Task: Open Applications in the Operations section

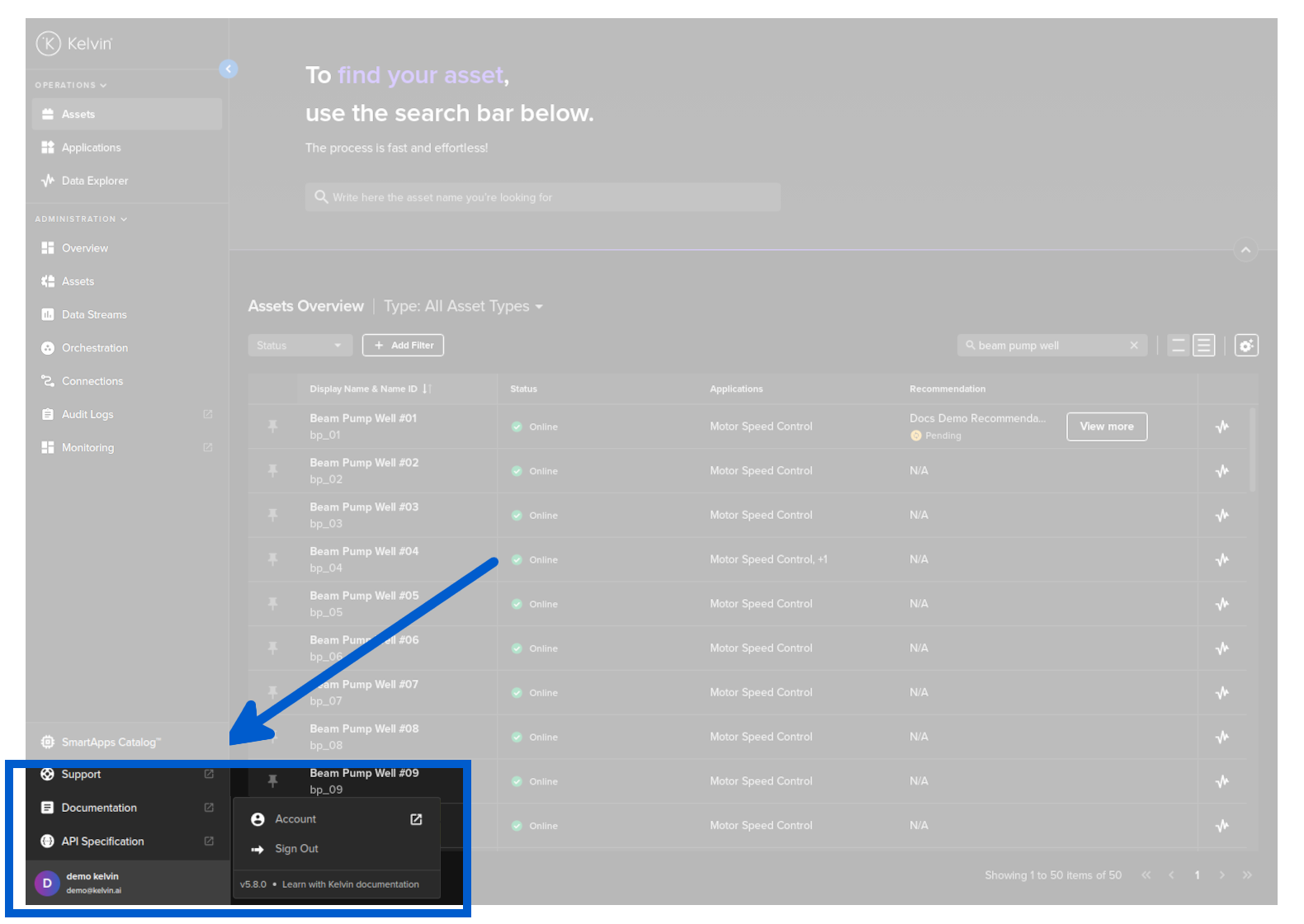Action: click(91, 148)
